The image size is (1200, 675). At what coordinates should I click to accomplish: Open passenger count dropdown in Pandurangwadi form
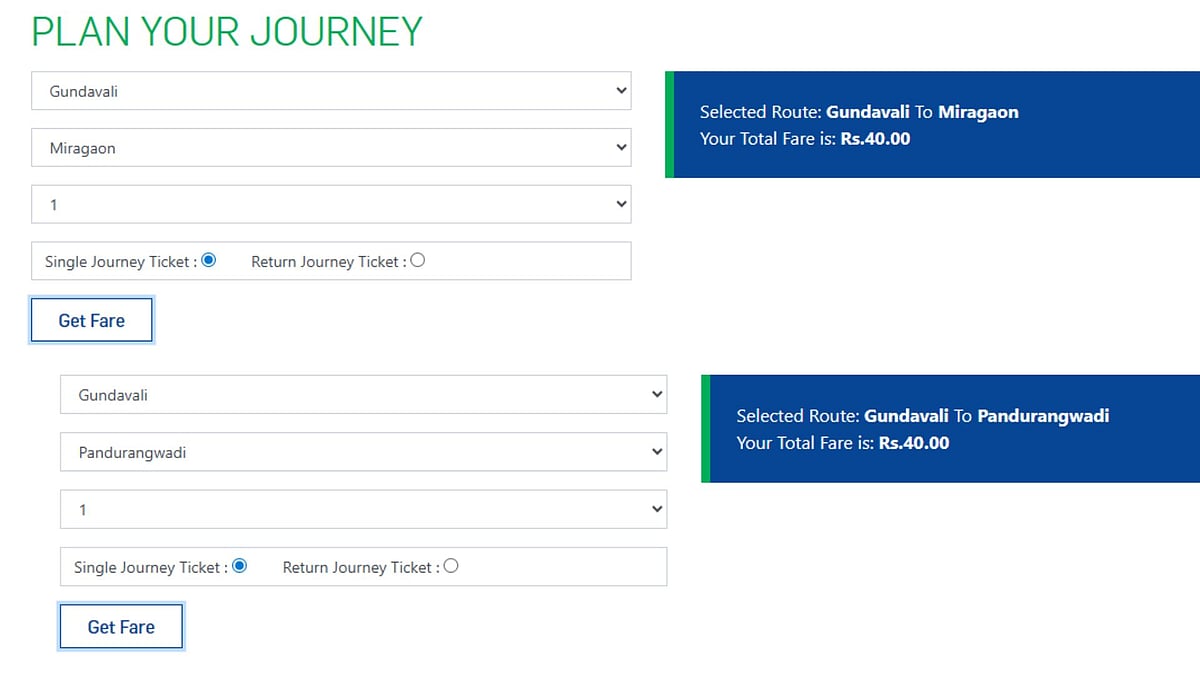pyautogui.click(x=363, y=510)
